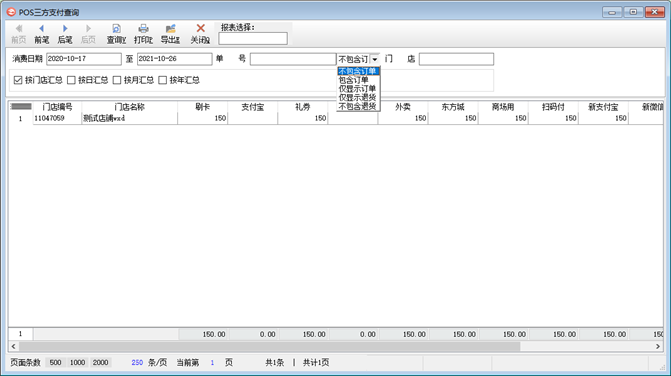Click horizontal scrollbar left arrow
This screenshot has width=671, height=376.
point(13,346)
